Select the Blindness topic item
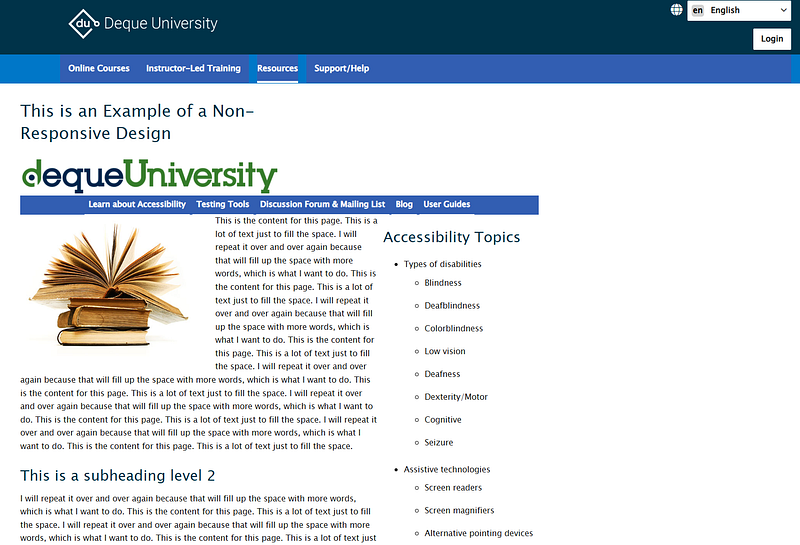Screen dimensions: 800x545 443,283
